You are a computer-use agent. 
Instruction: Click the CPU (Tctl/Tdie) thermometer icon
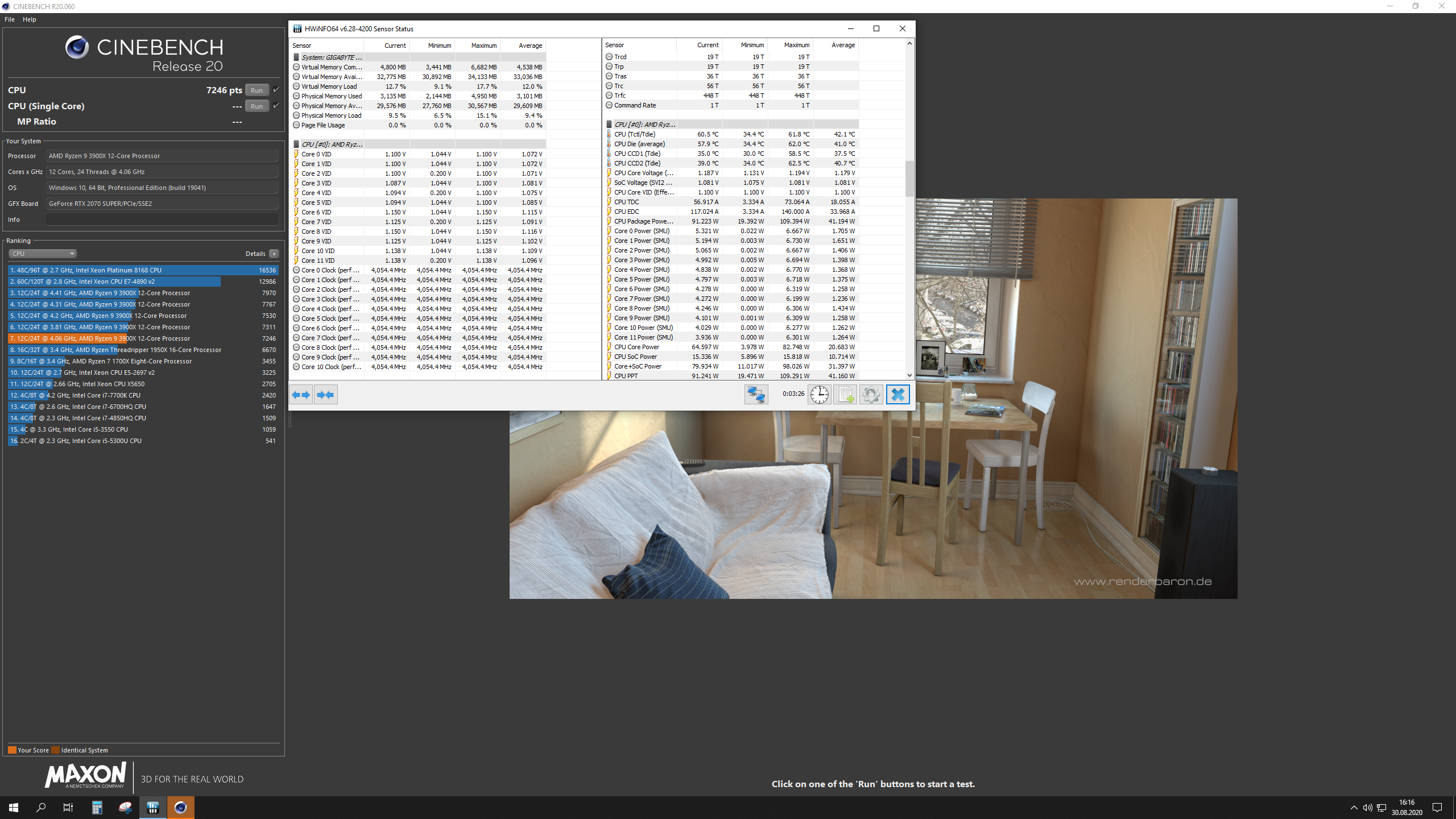click(x=609, y=134)
